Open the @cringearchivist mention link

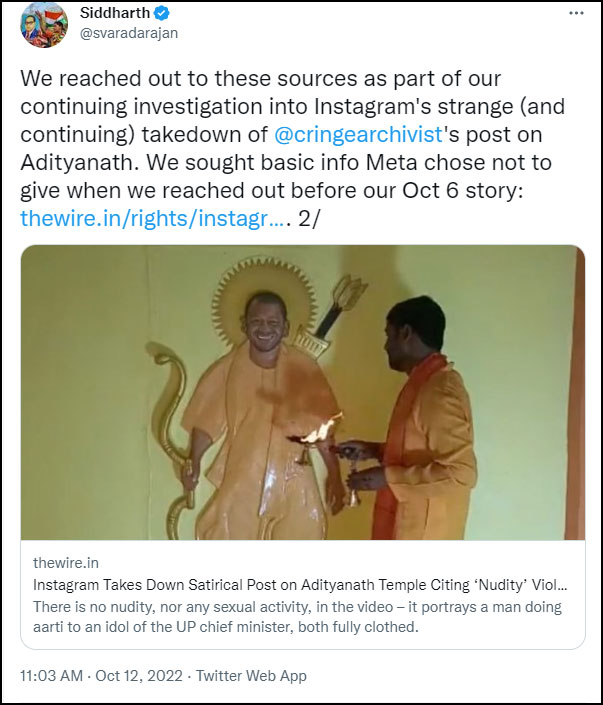(358, 134)
